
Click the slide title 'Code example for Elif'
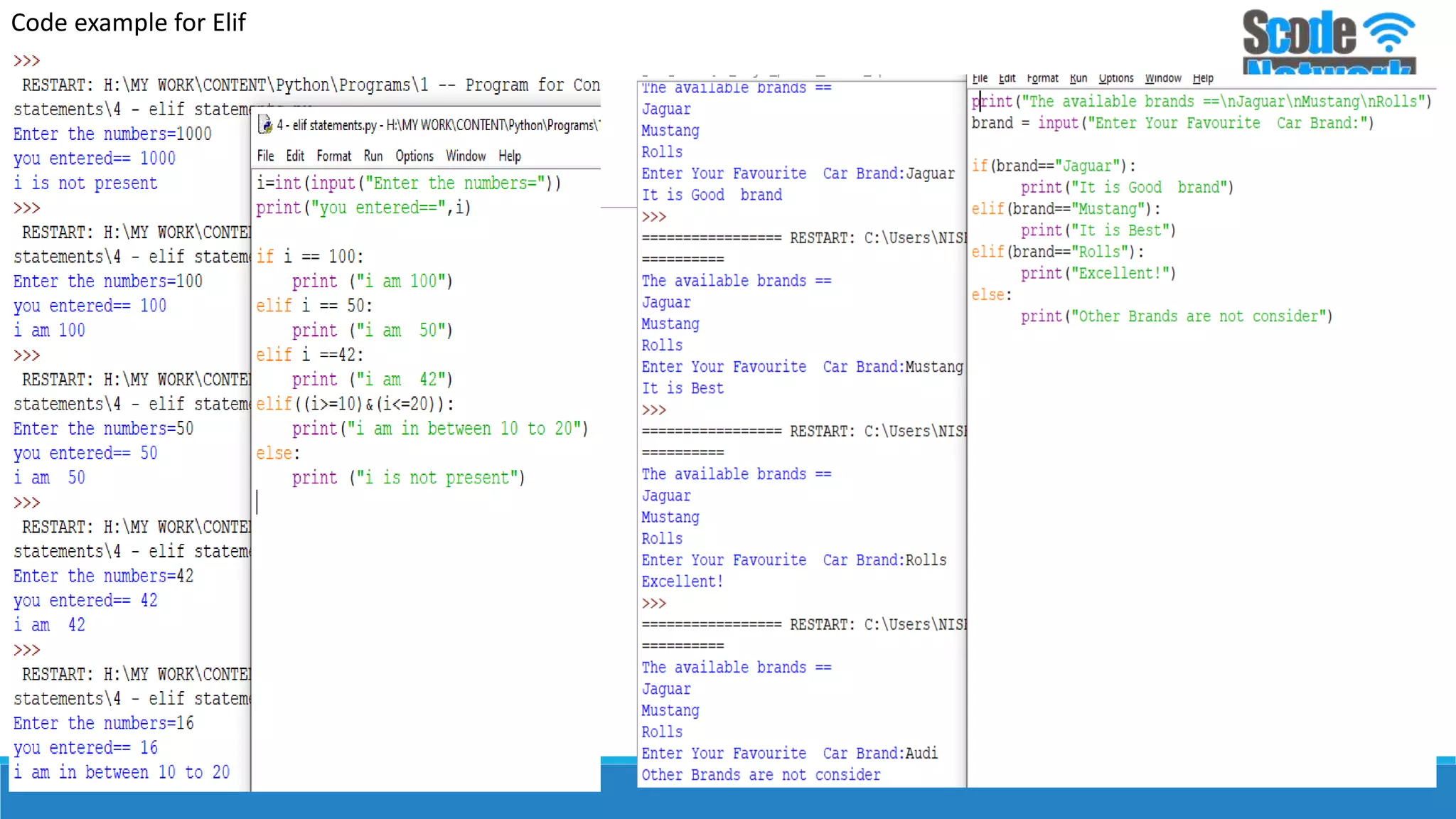pyautogui.click(x=129, y=23)
